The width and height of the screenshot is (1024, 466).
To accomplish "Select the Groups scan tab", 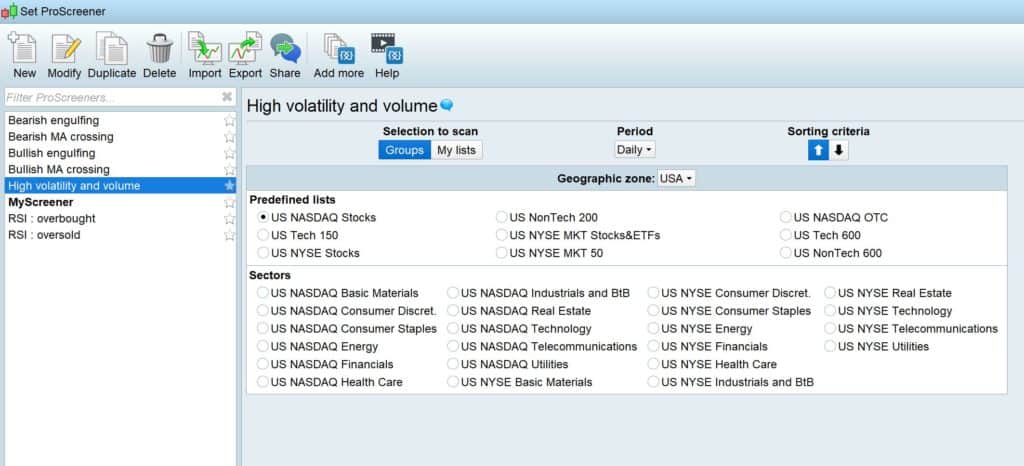I will [x=404, y=150].
